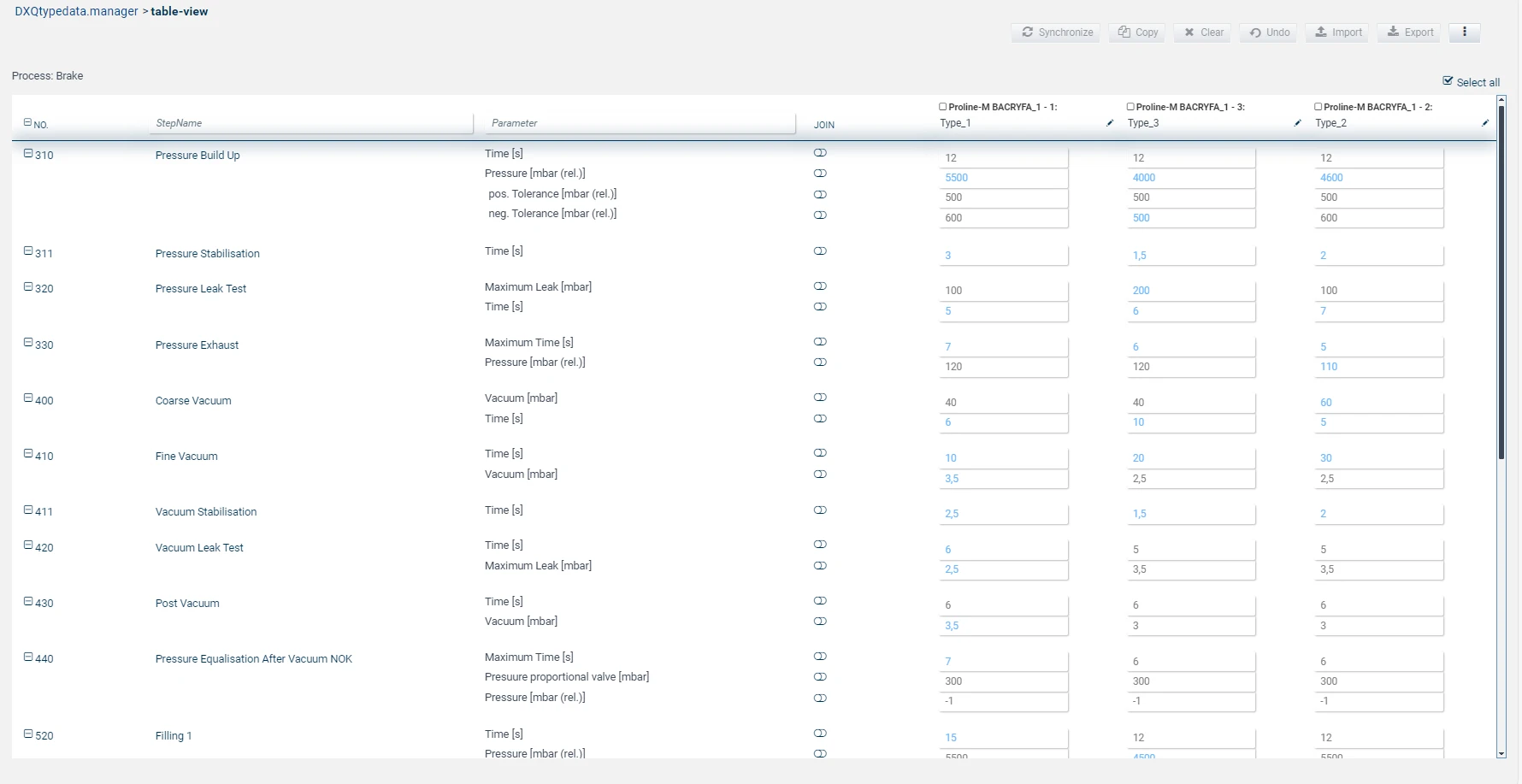Toggle join icon for Post Vacuum Vacuum row

click(x=820, y=622)
